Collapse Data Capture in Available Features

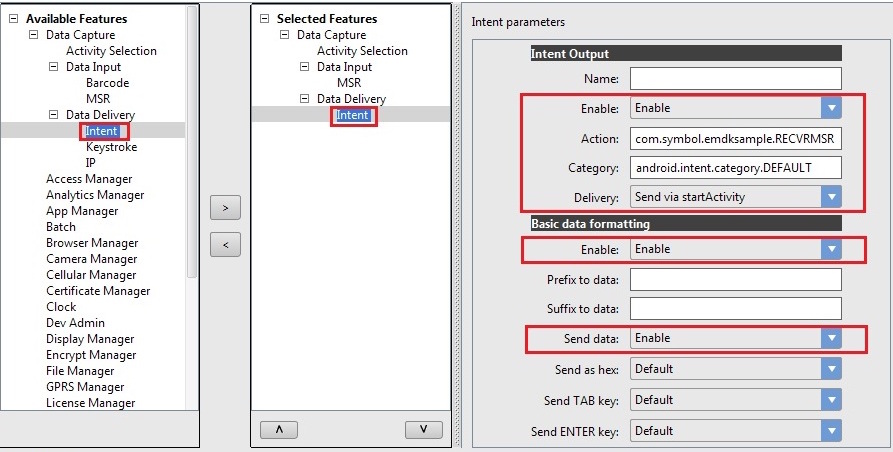(33, 35)
